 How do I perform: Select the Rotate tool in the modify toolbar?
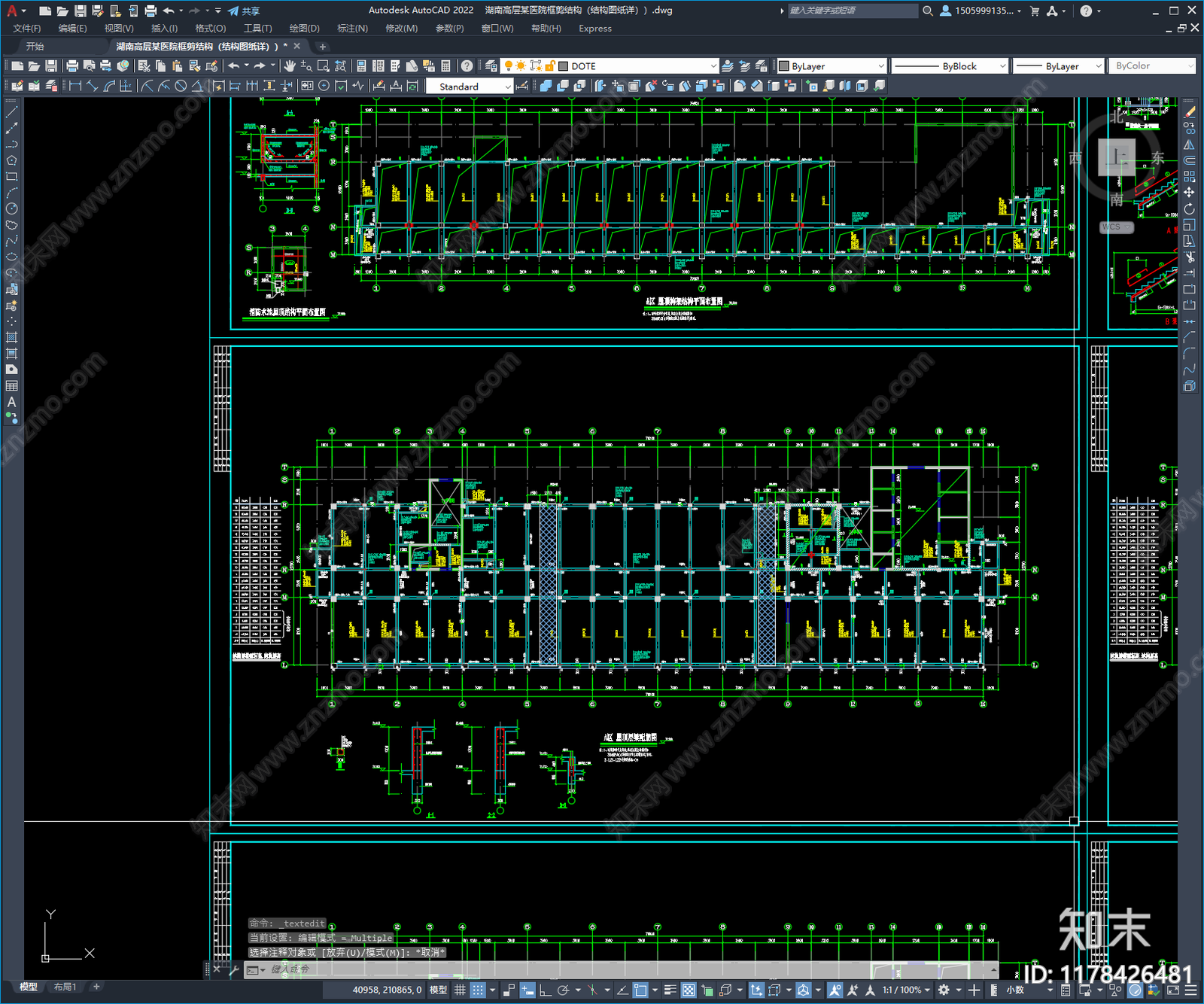1189,208
